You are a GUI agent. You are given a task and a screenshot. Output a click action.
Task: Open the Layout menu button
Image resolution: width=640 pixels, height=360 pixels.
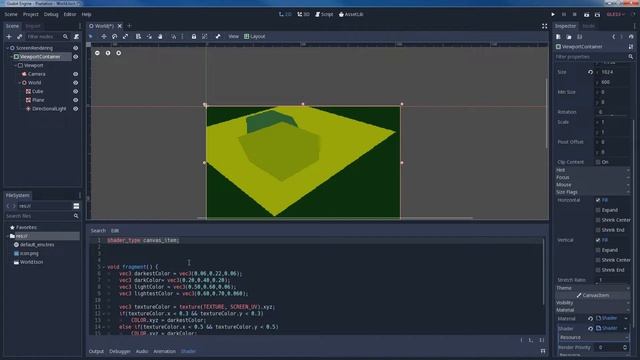click(255, 36)
